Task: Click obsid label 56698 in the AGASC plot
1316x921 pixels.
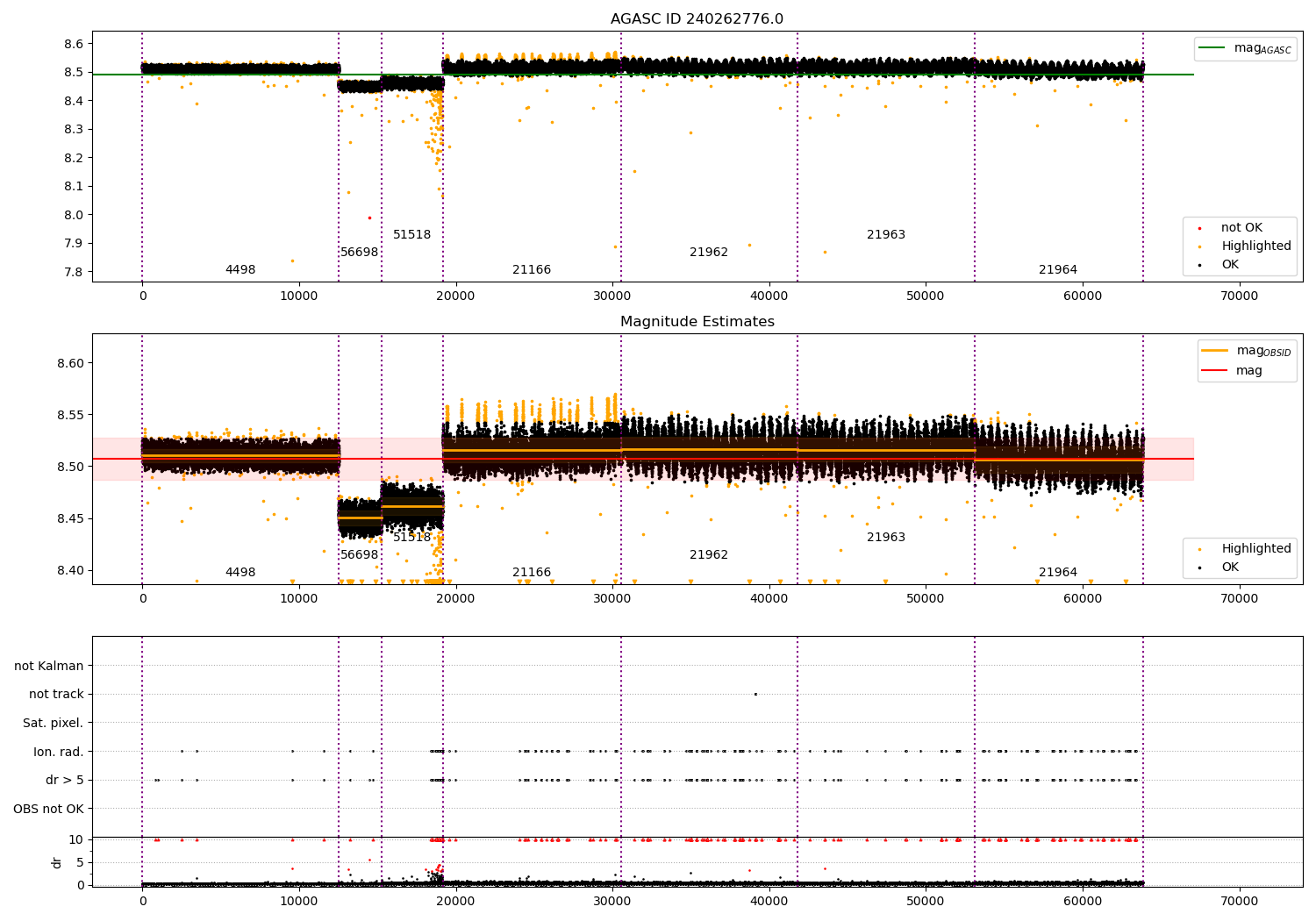Action: [360, 253]
